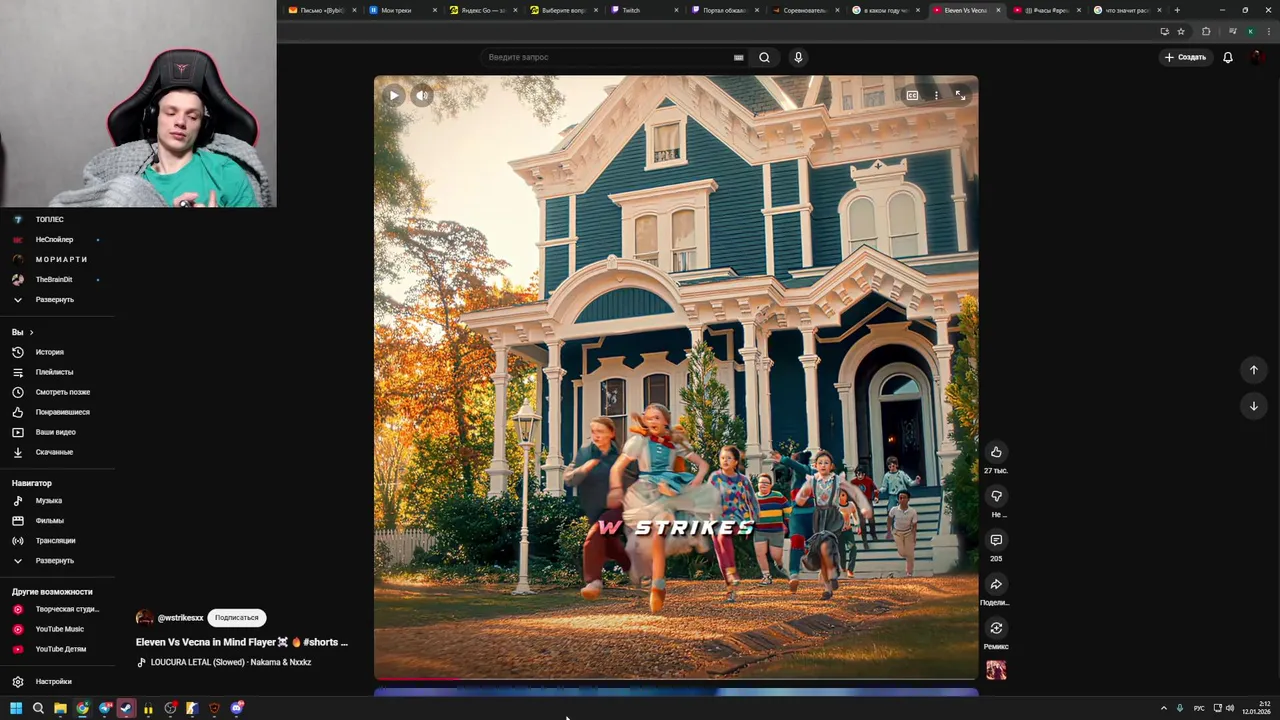This screenshot has height=720, width=1280.
Task: Open Плейлисты in sidebar
Action: [x=57, y=372]
